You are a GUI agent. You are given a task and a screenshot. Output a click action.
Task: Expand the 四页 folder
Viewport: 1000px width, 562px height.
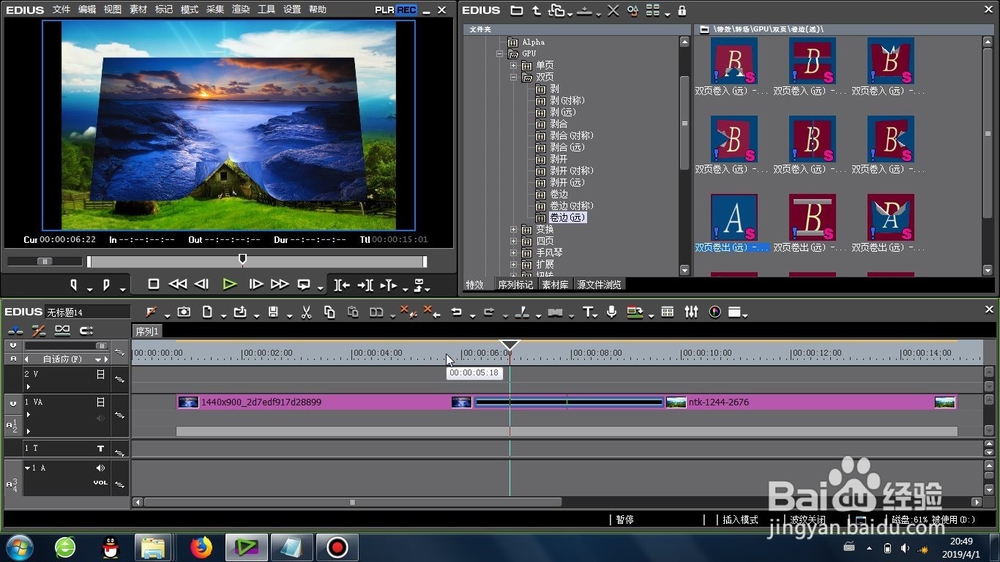[513, 240]
